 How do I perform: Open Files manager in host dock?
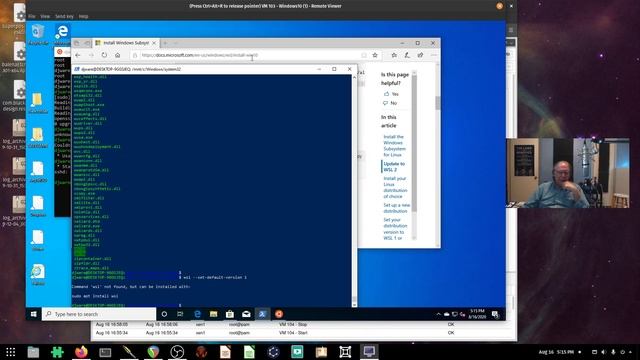[x=33, y=351]
